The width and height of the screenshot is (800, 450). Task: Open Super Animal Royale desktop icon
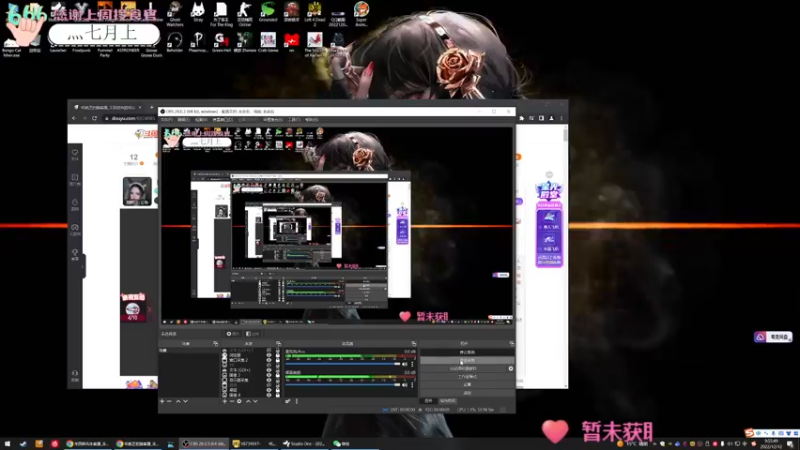361,14
